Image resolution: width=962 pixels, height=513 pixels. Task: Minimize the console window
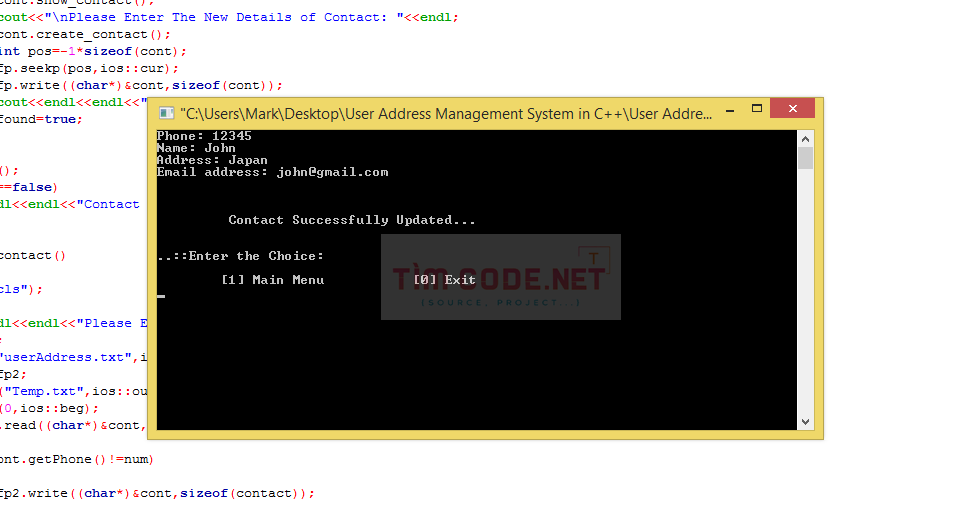(x=730, y=112)
